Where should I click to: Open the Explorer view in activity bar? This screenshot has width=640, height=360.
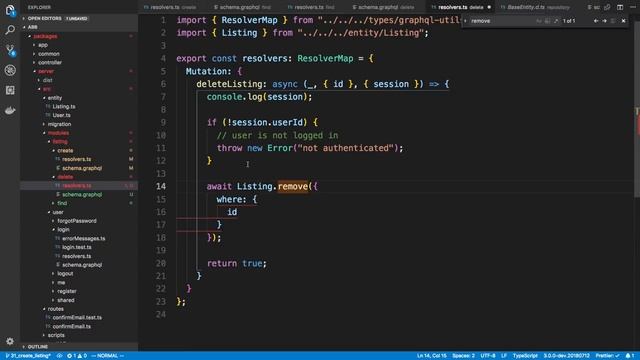click(x=10, y=9)
